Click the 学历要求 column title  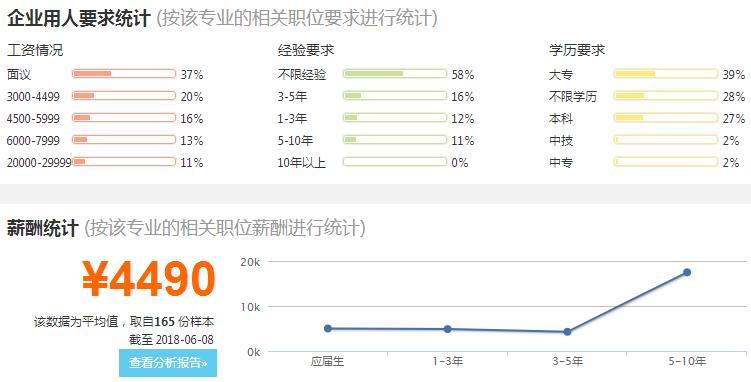click(577, 50)
